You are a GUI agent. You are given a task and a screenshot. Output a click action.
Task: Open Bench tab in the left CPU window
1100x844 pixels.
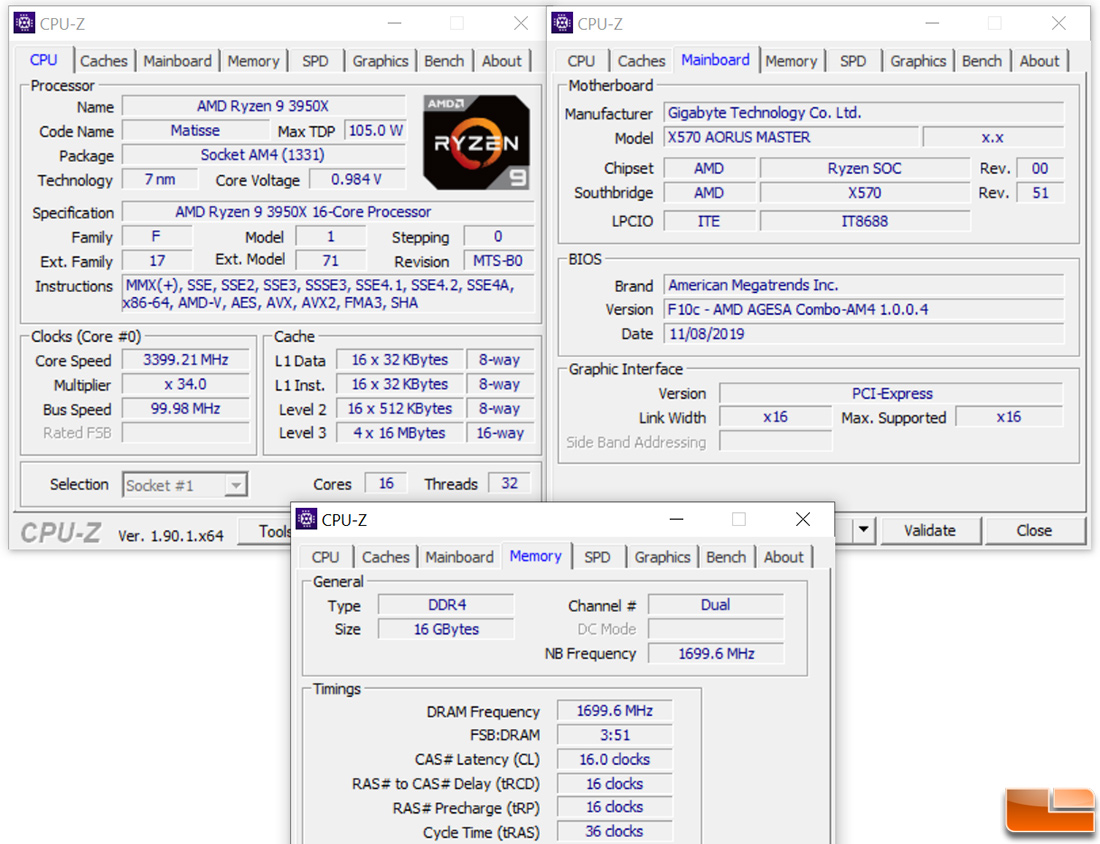click(444, 61)
